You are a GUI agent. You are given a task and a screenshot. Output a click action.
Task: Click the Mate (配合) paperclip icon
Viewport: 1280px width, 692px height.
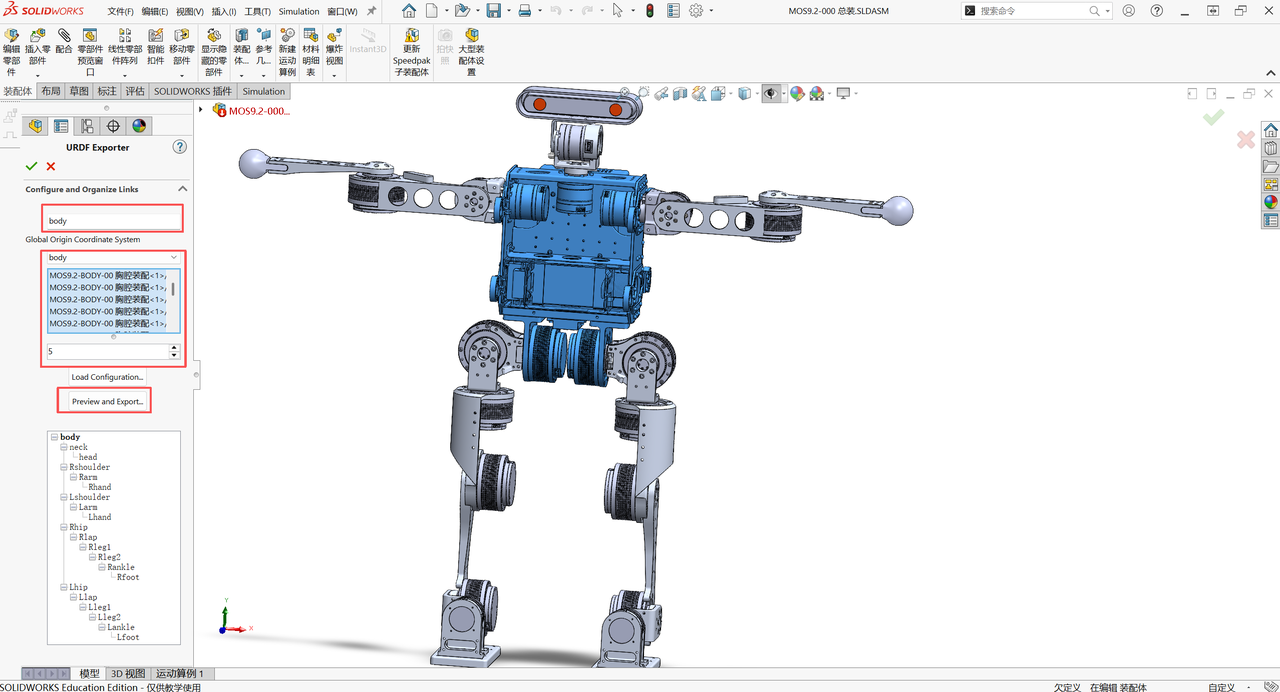click(x=64, y=35)
